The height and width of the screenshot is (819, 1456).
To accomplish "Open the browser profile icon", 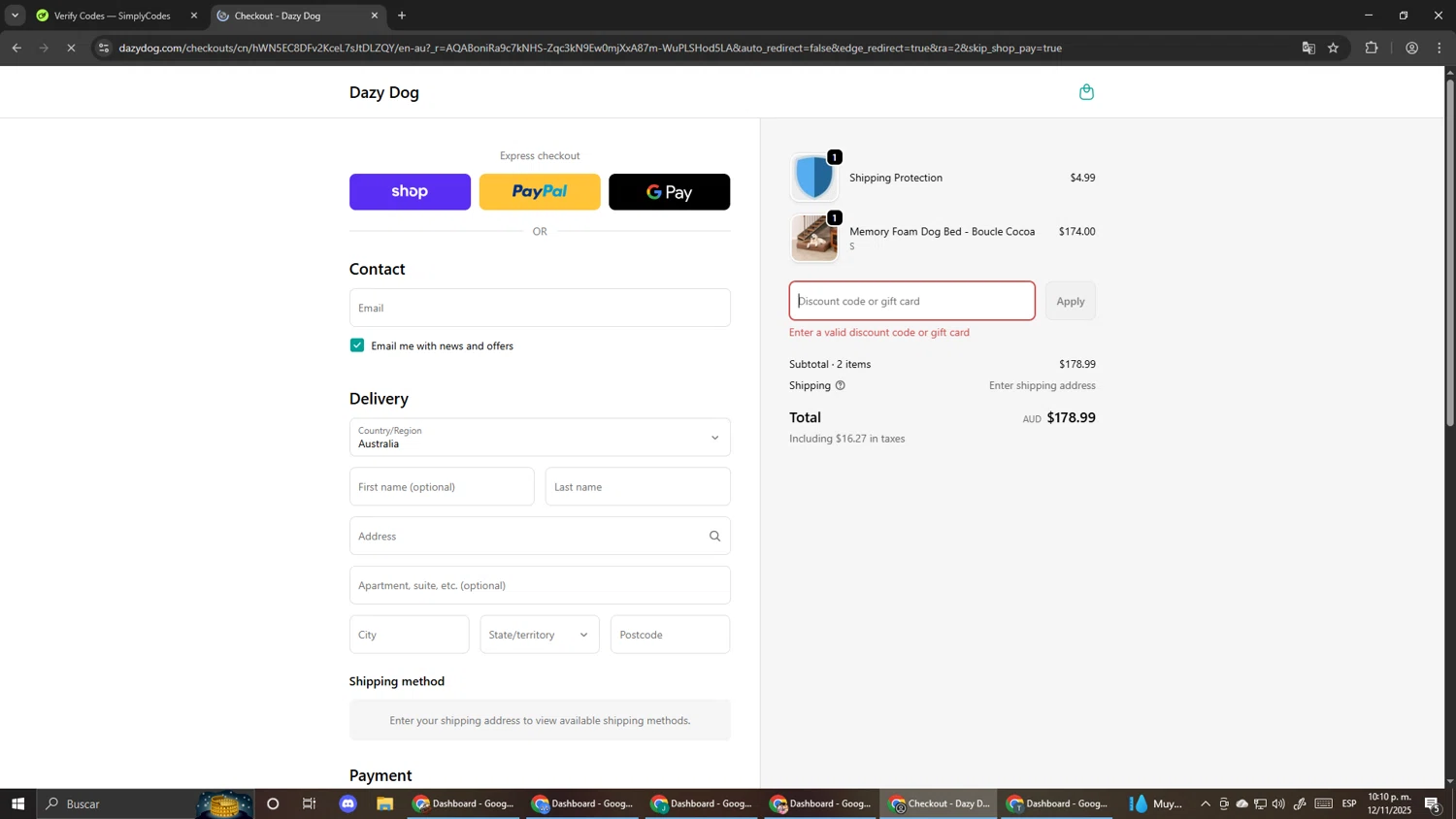I will click(1411, 48).
